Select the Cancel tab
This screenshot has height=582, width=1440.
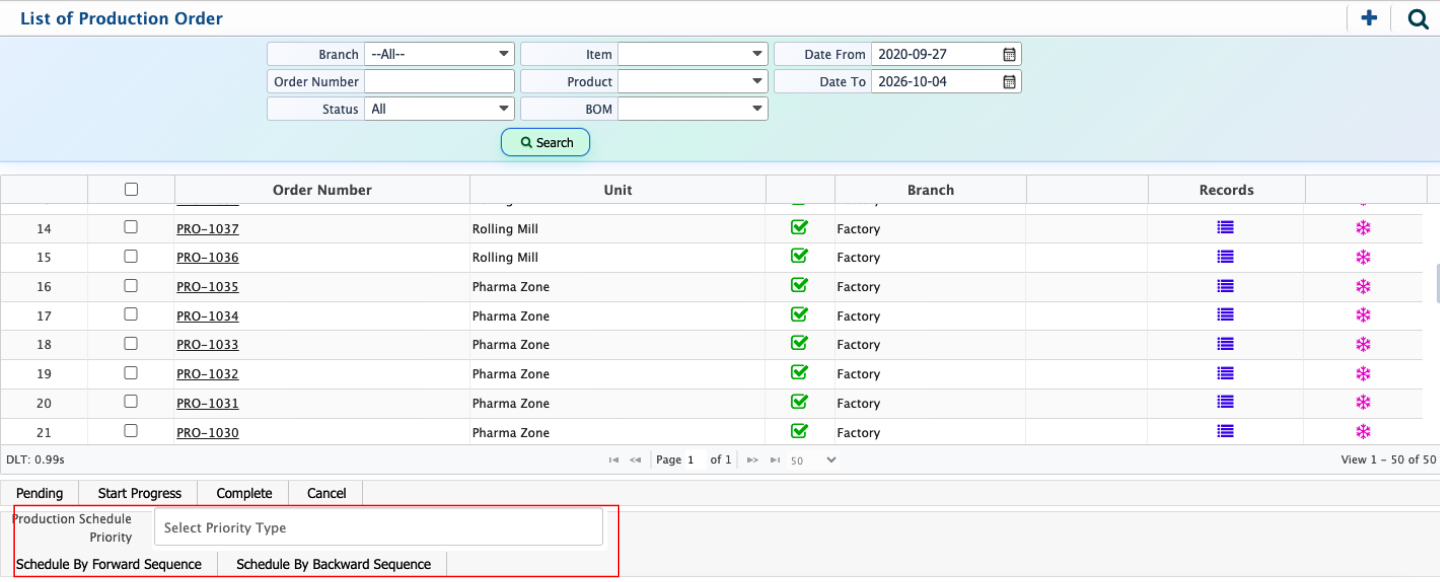coord(326,493)
